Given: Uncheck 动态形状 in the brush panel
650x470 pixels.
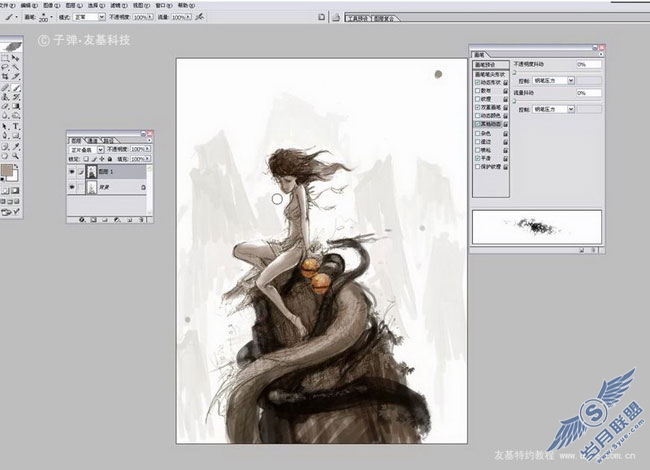Looking at the screenshot, I should (477, 82).
